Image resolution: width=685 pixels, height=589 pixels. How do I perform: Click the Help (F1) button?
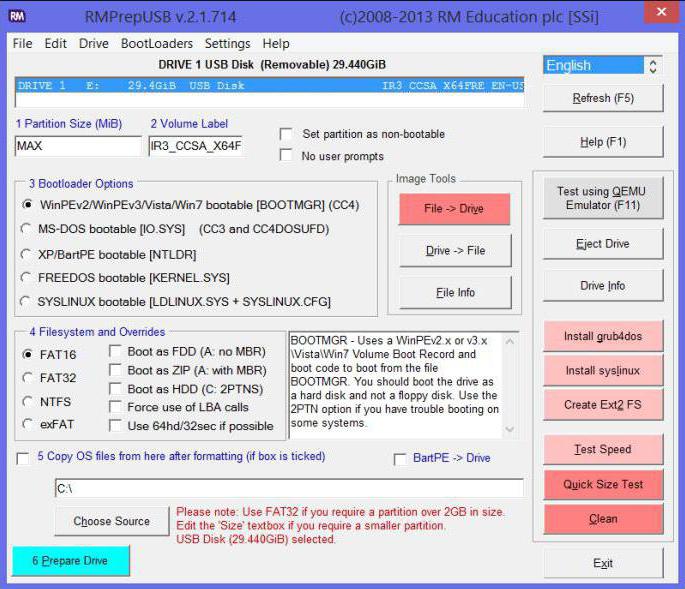coord(603,142)
